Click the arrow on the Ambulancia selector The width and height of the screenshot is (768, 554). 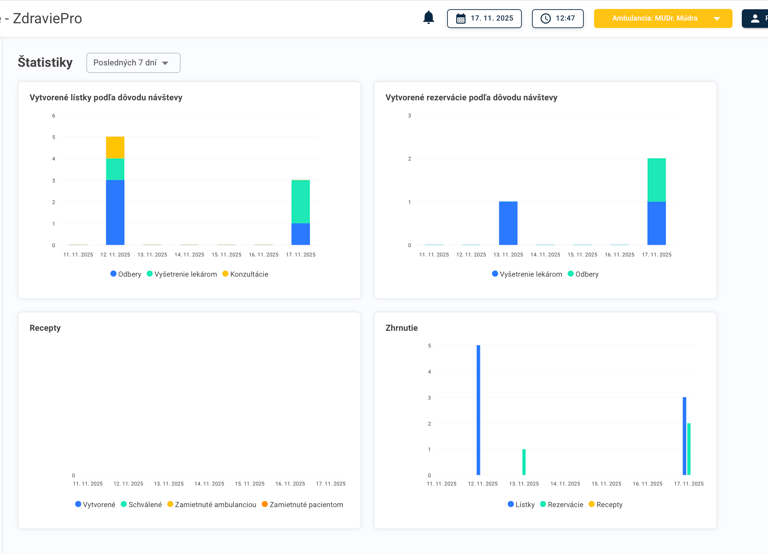[x=717, y=19]
